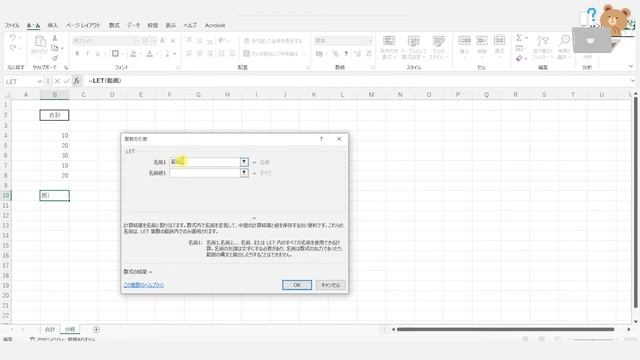Click OK in the function arguments dialog
Image resolution: width=640 pixels, height=360 pixels.
[297, 285]
